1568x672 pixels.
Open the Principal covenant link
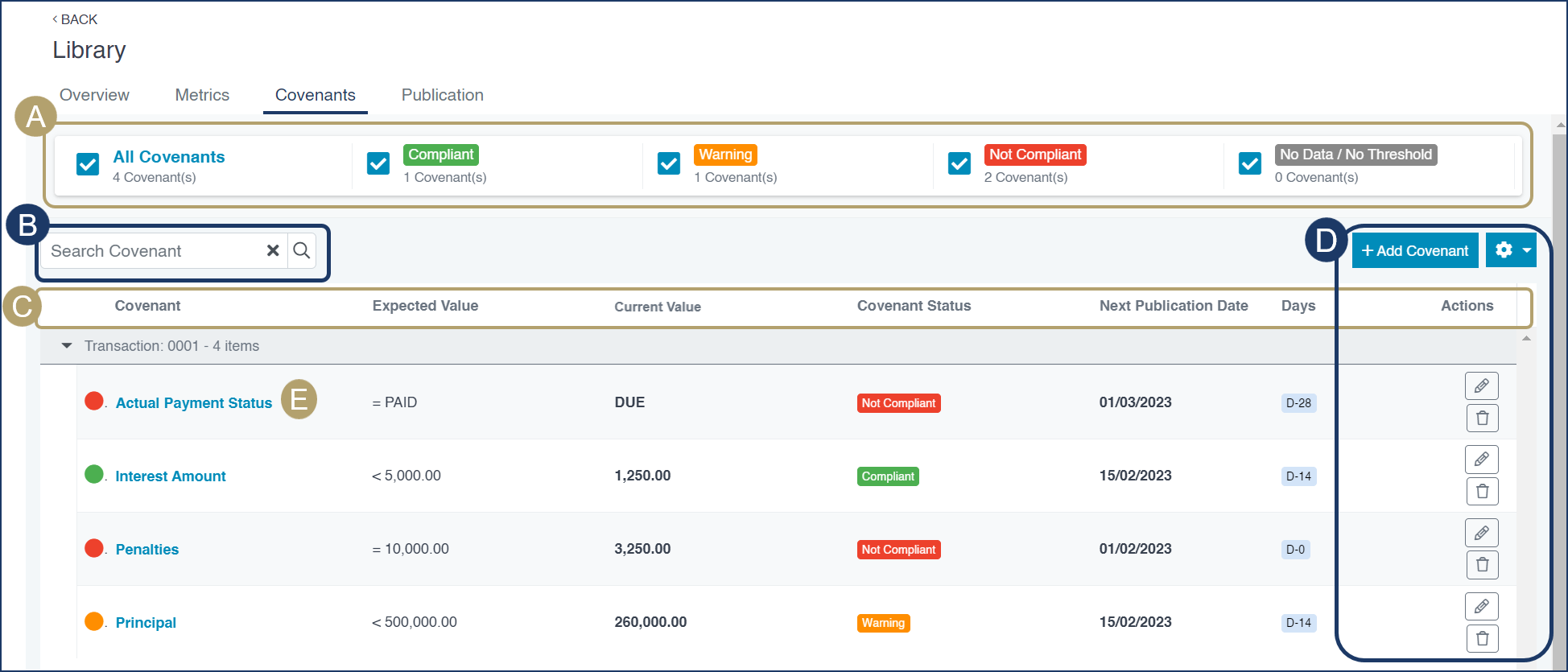click(146, 623)
